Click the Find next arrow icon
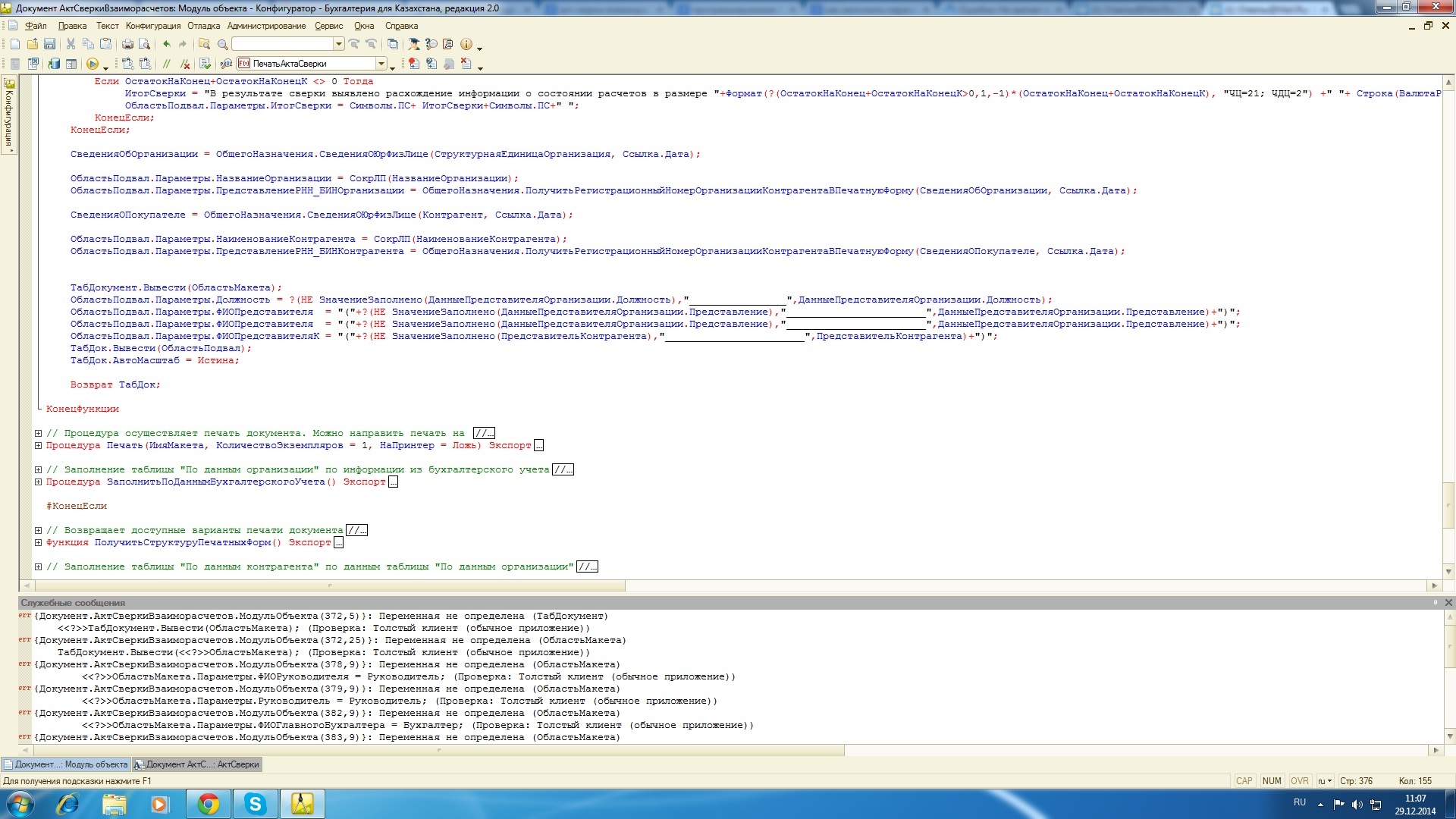1456x819 pixels. (353, 44)
